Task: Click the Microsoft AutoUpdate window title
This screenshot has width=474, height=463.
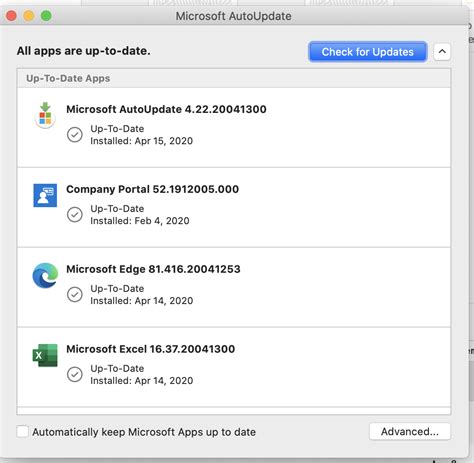Action: (233, 16)
